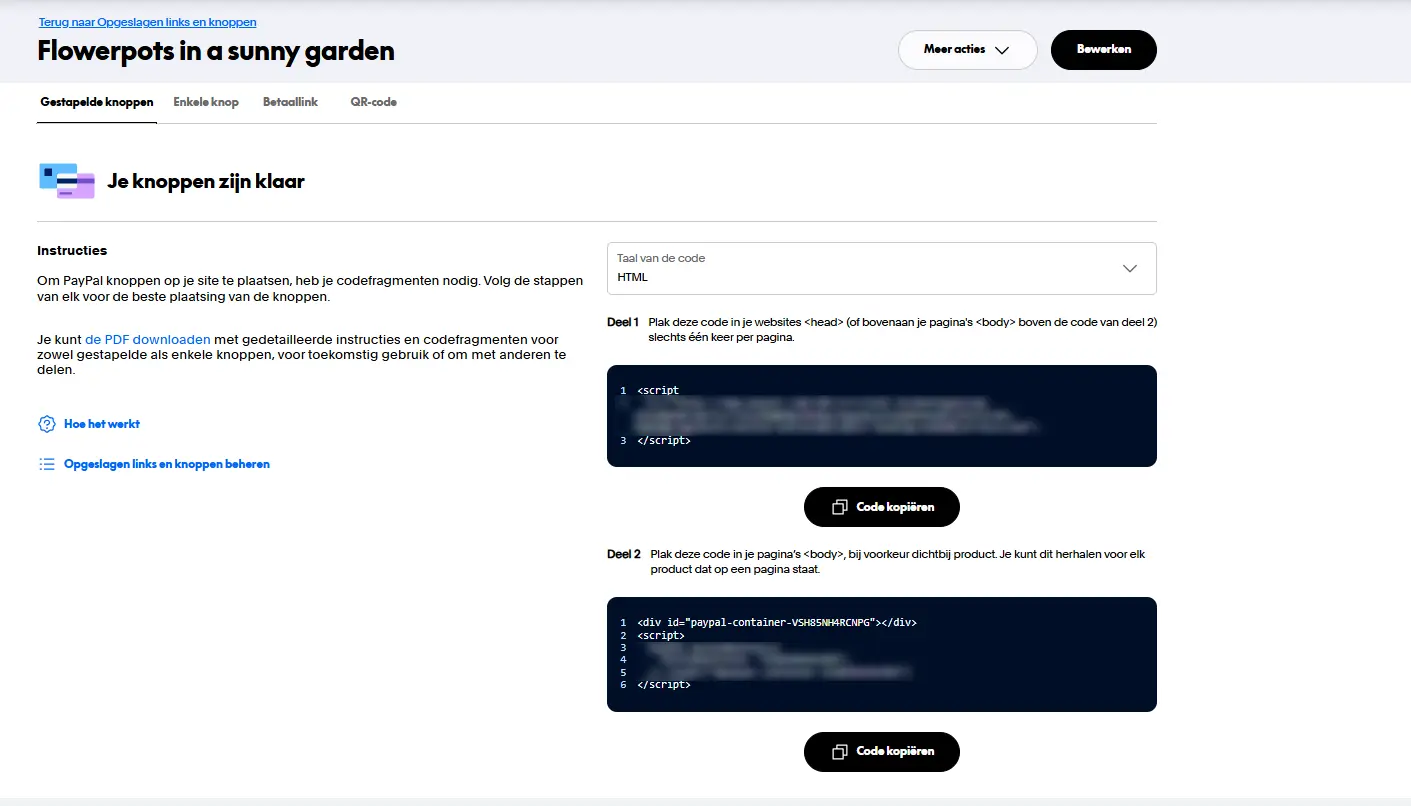
Task: Open the Taal van de code HTML dropdown
Action: click(x=880, y=268)
